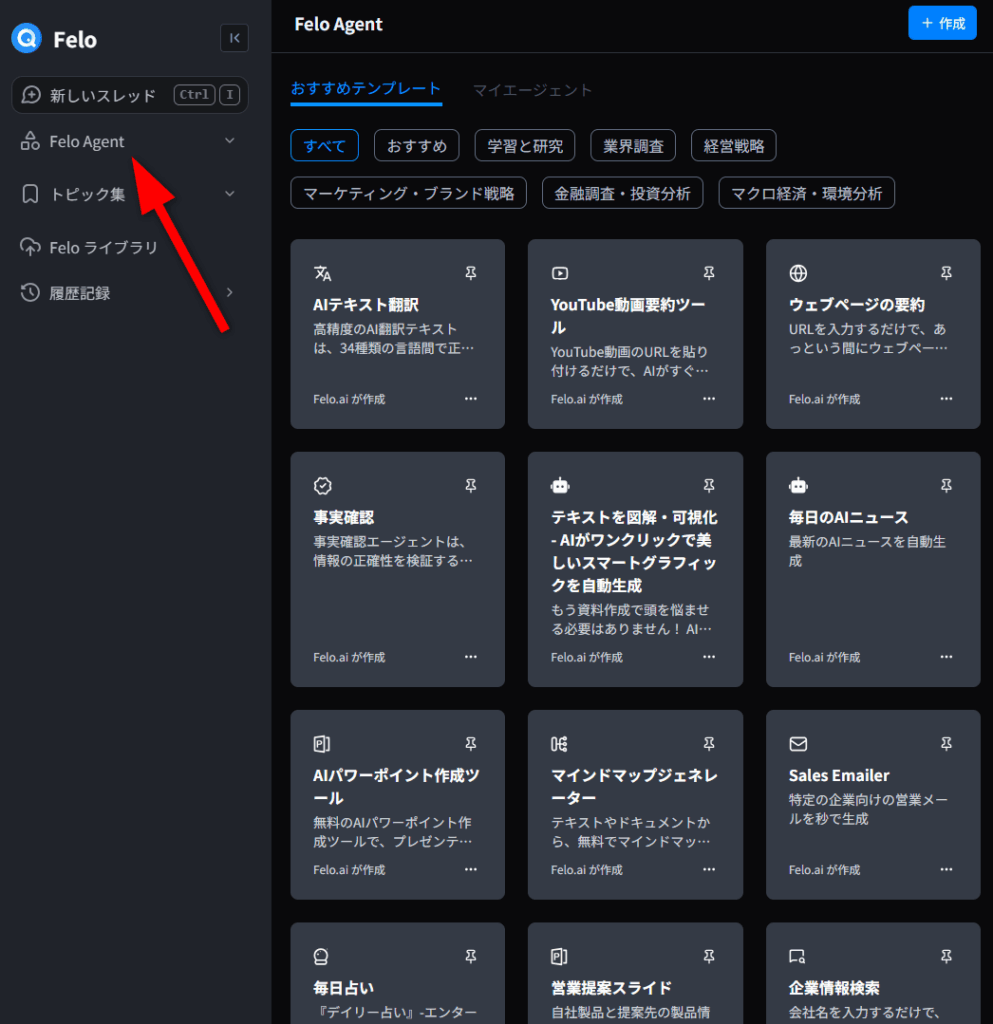Screen dimensions: 993x1024
Task: Click the 履歴記録 clock icon
Action: tap(30, 293)
